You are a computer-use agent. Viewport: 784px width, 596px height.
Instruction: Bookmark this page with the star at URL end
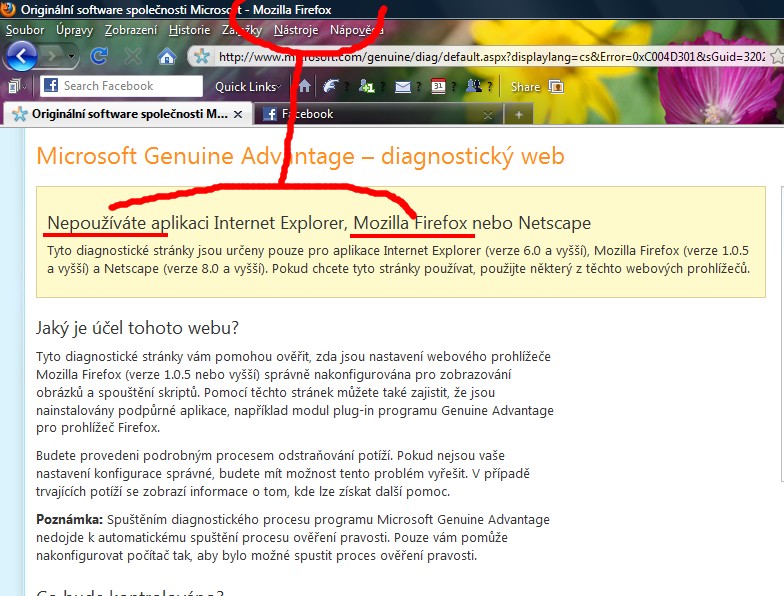pyautogui.click(x=777, y=56)
